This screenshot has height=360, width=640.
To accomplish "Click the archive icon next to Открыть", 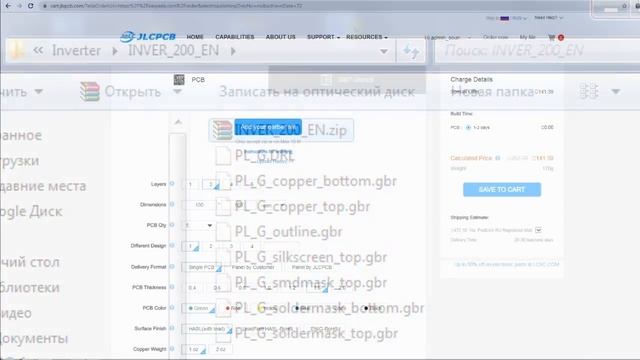I will [90, 91].
